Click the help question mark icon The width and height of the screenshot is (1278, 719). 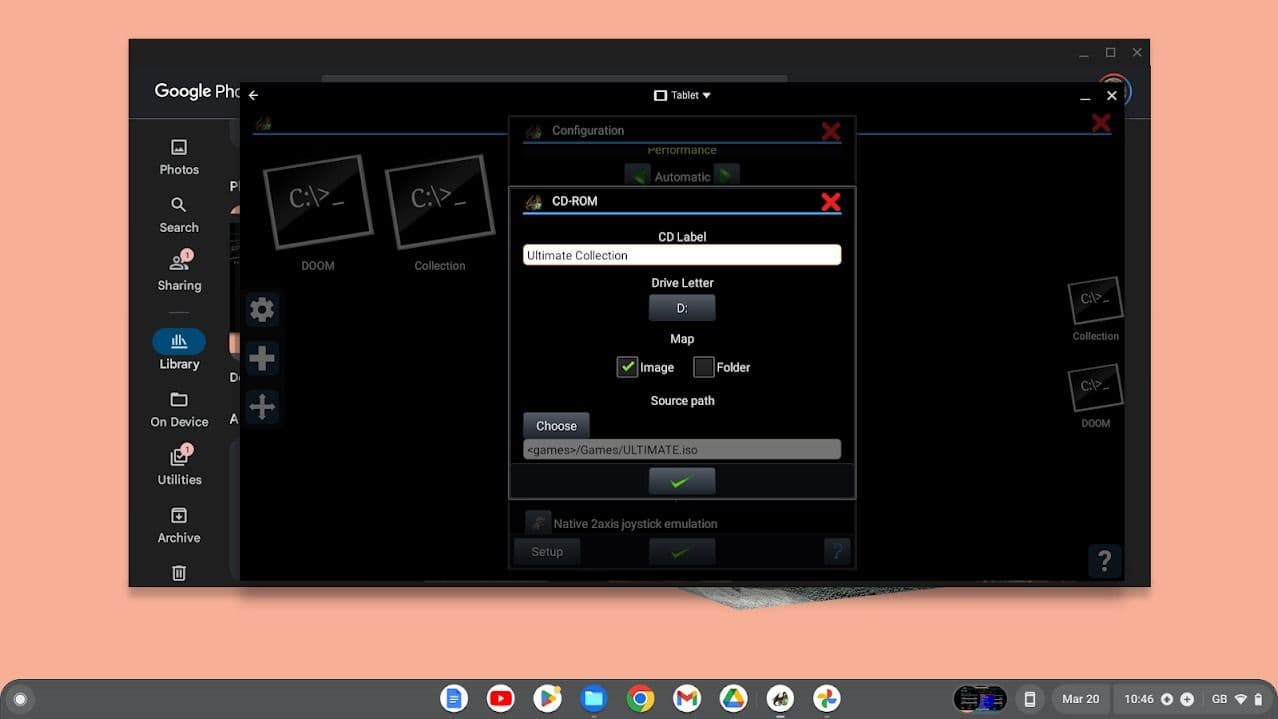click(1104, 561)
